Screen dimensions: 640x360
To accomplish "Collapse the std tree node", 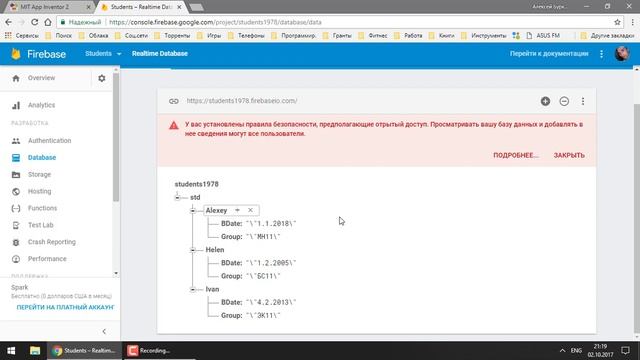I will point(177,198).
